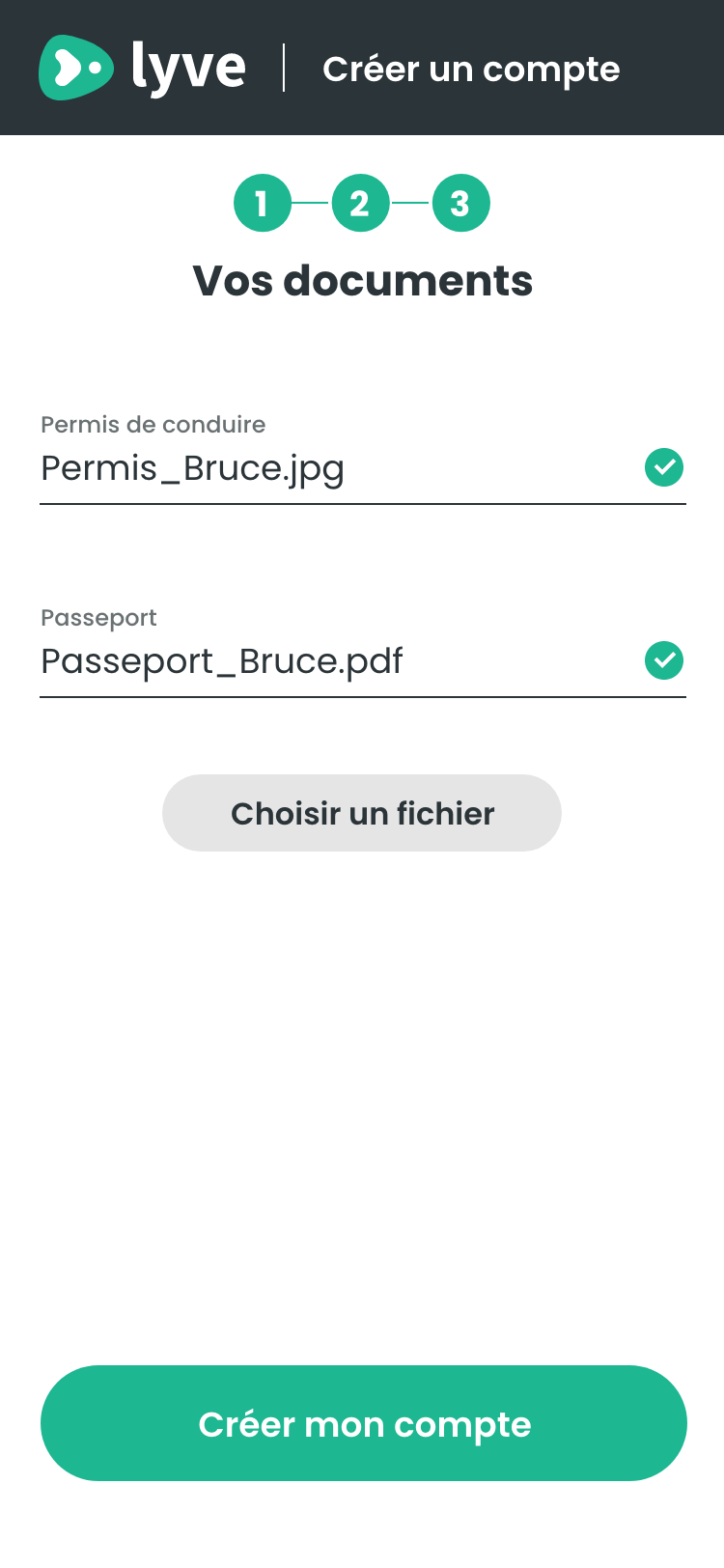Click the "Vos documents" heading
This screenshot has height=1568, width=724.
point(362,281)
